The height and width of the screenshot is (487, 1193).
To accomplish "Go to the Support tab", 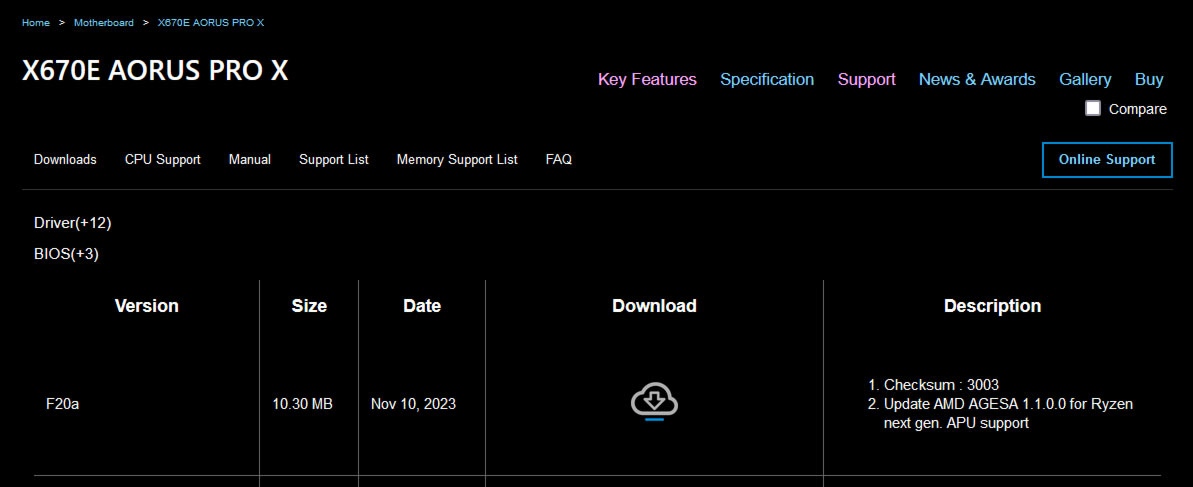I will click(866, 79).
